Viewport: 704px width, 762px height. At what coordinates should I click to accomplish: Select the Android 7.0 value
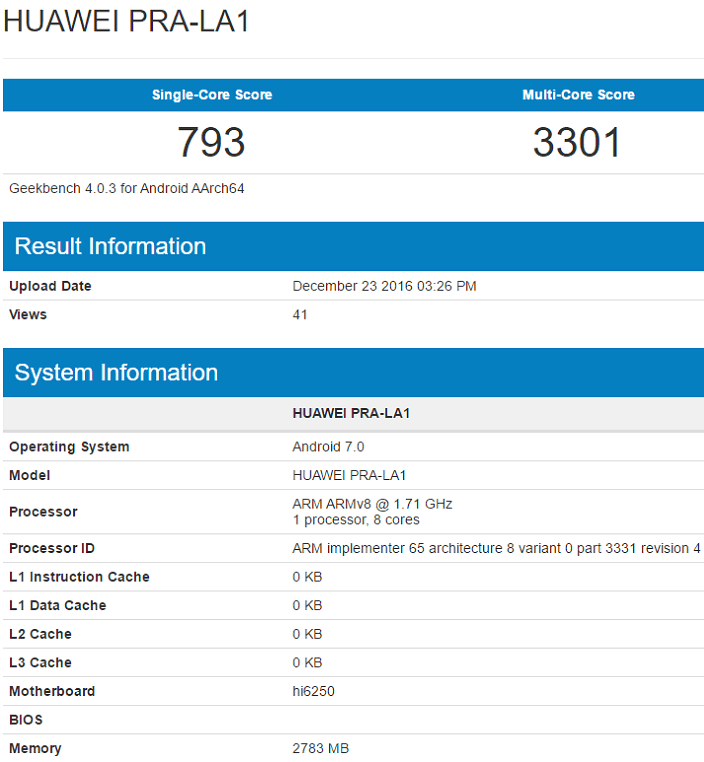328,447
